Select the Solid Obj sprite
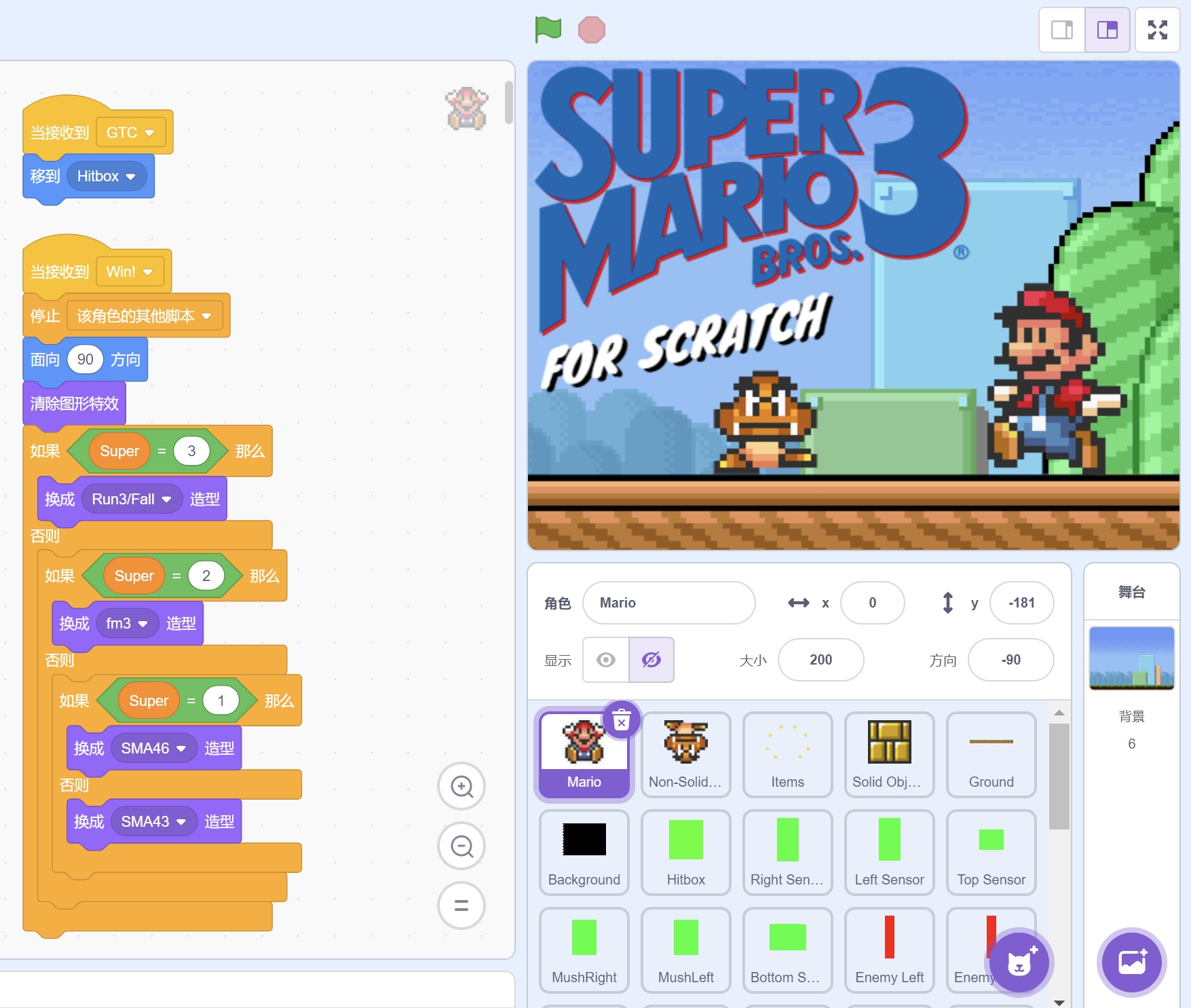Image resolution: width=1191 pixels, height=1008 pixels. tap(890, 754)
